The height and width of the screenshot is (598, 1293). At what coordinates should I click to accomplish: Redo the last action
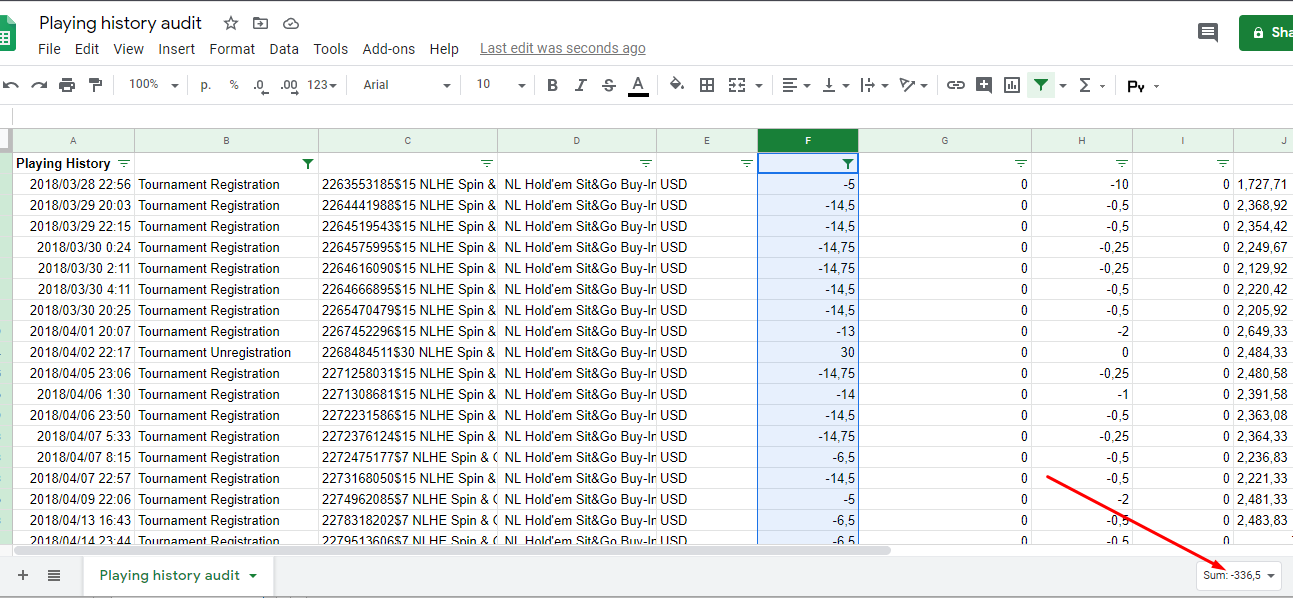(x=39, y=85)
